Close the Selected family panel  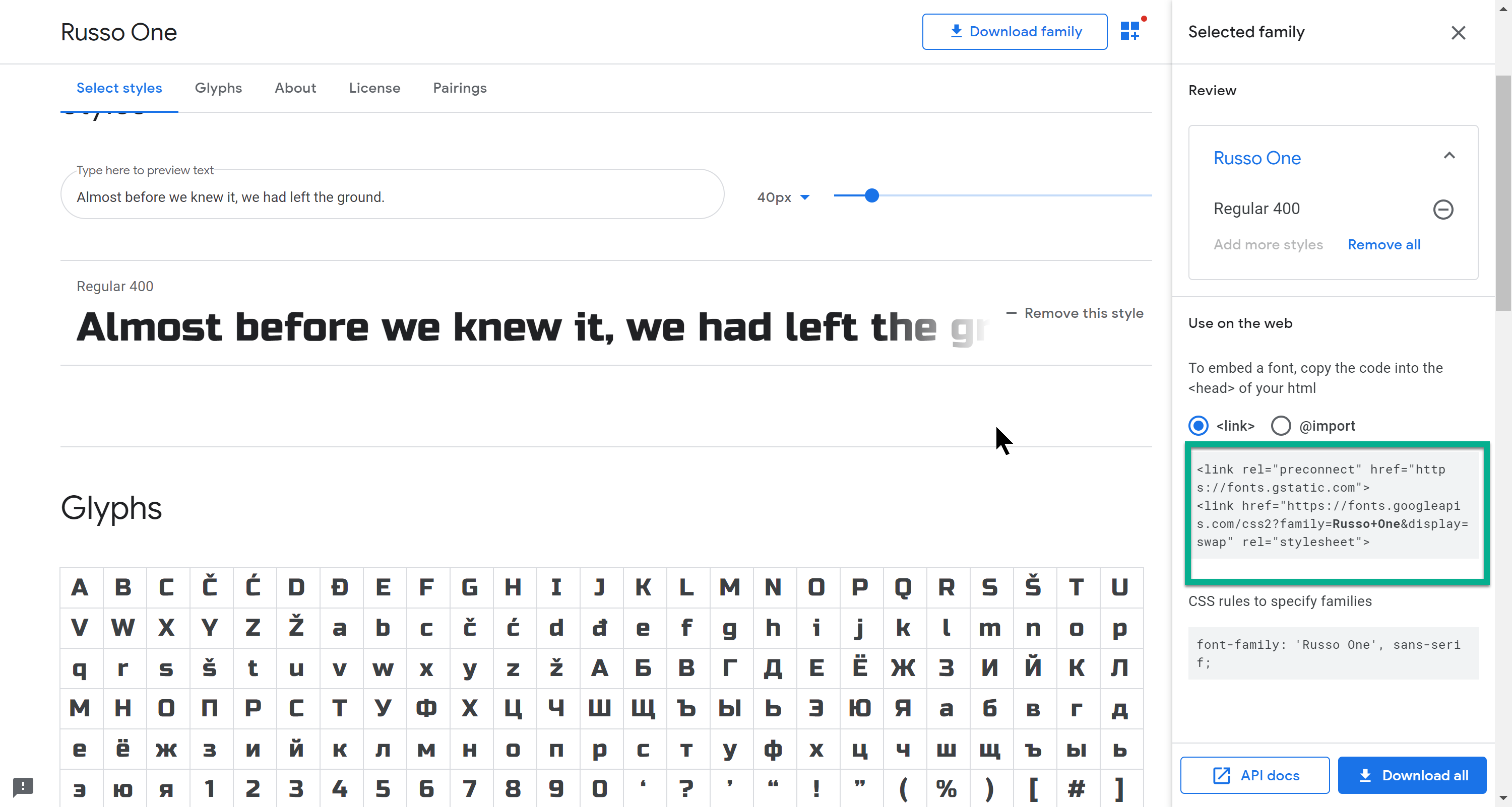pyautogui.click(x=1458, y=33)
